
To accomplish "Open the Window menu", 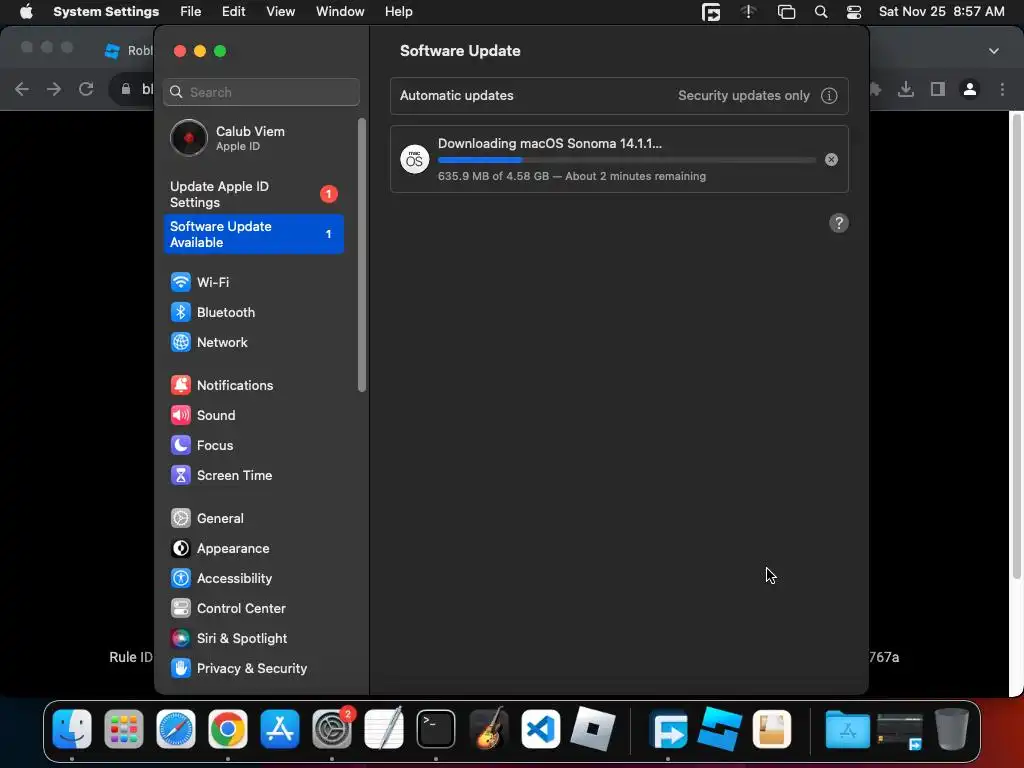I will click(x=340, y=12).
